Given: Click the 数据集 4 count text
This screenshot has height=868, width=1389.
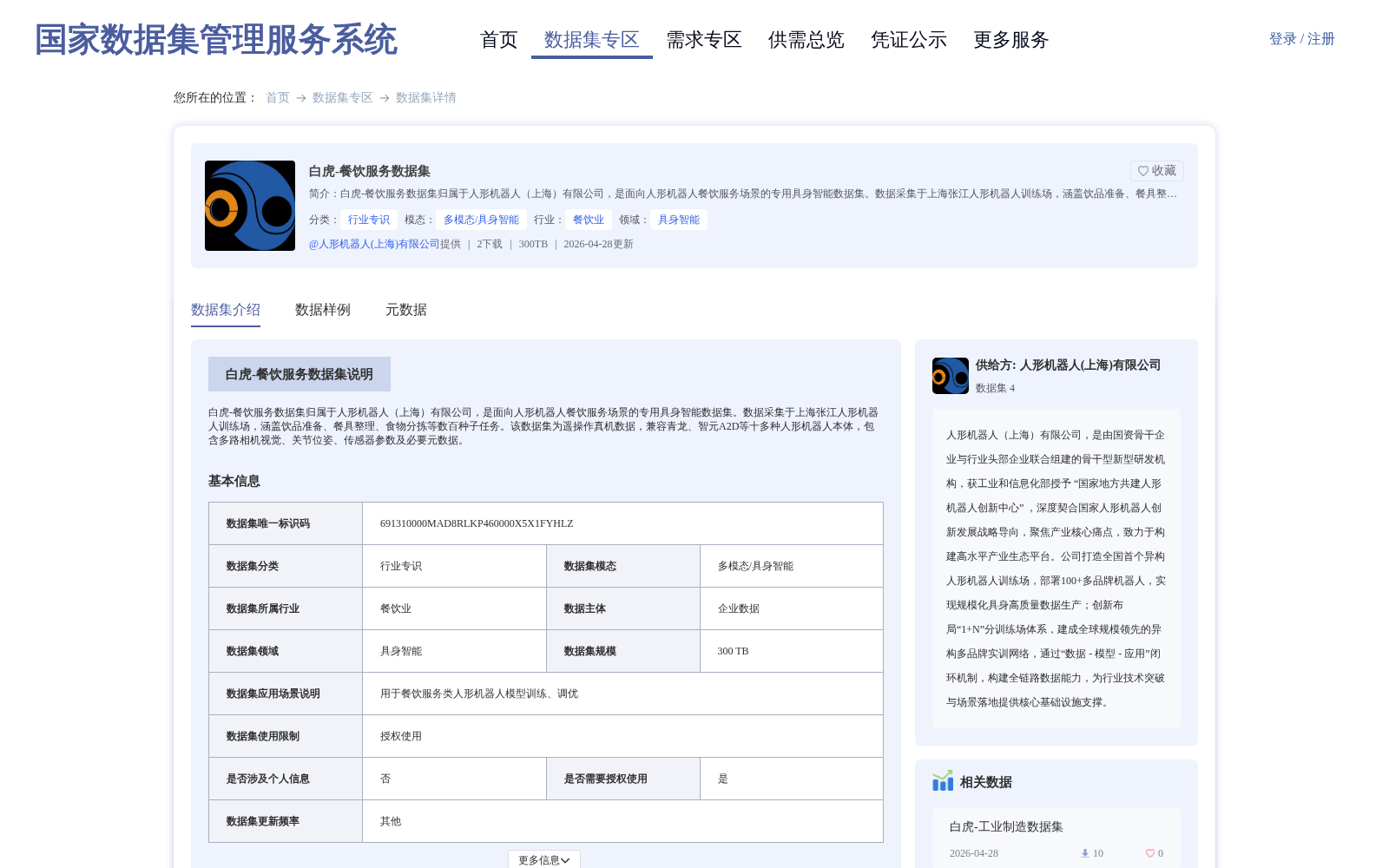Looking at the screenshot, I should click(995, 388).
